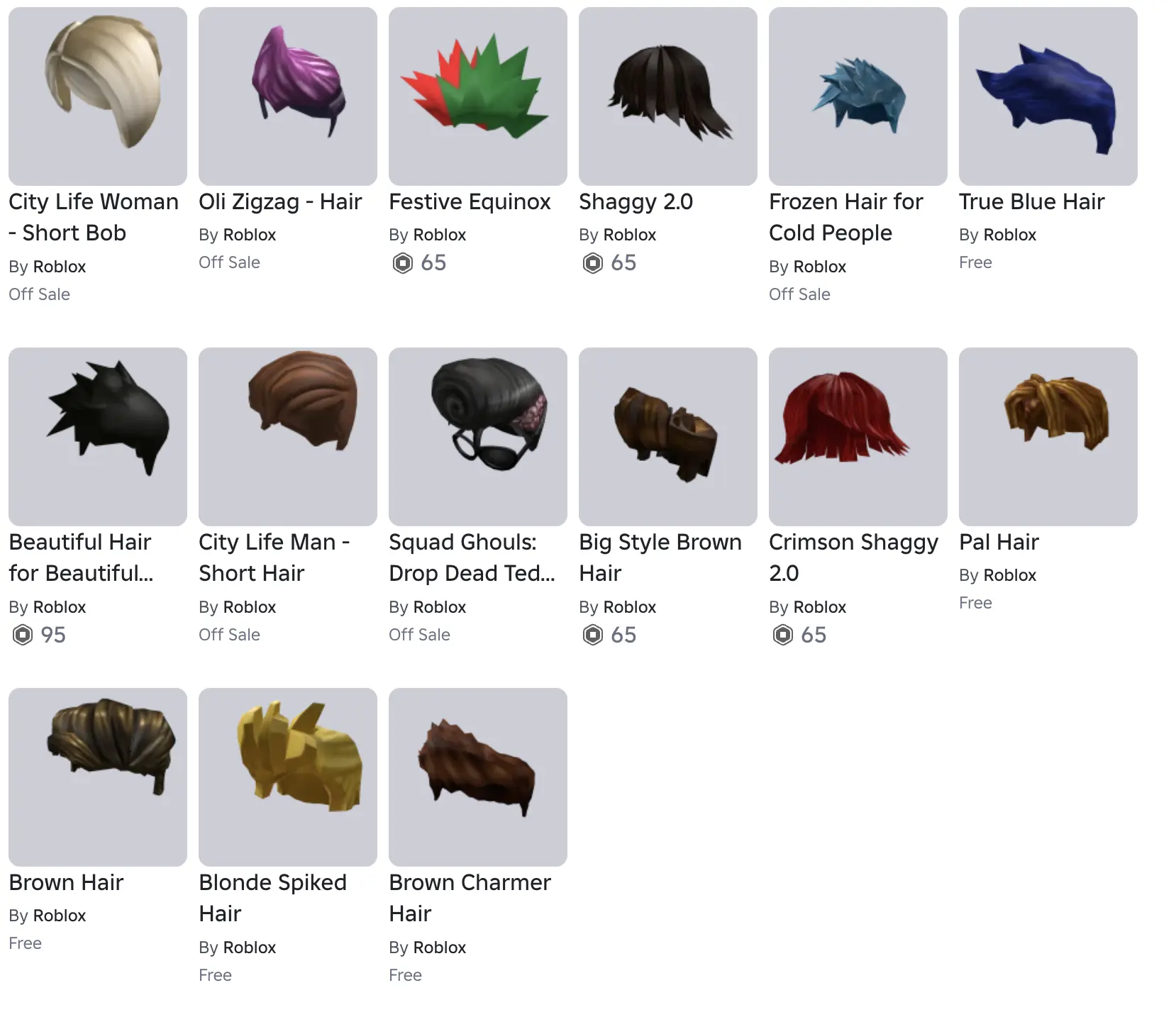
Task: Click the Robux icon beside Festive Equinox price
Action: (403, 263)
